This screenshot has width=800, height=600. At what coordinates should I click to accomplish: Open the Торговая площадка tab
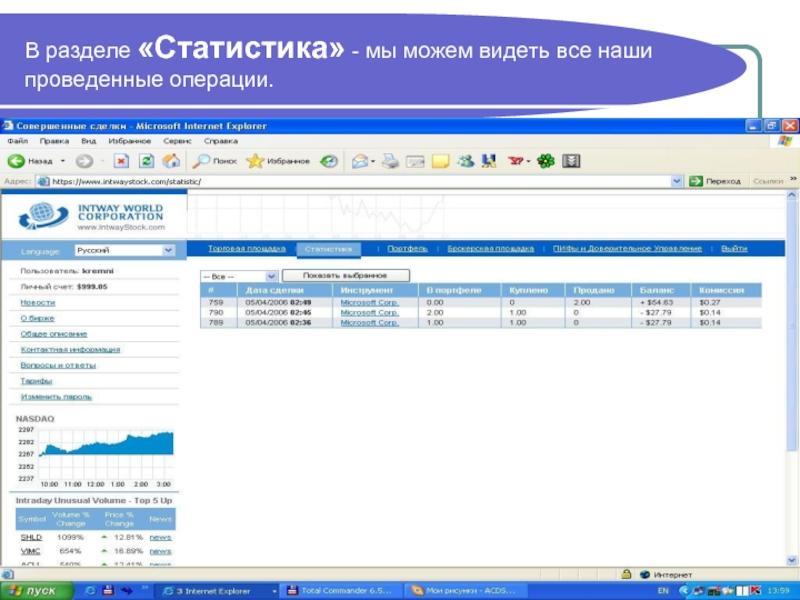pyautogui.click(x=247, y=248)
